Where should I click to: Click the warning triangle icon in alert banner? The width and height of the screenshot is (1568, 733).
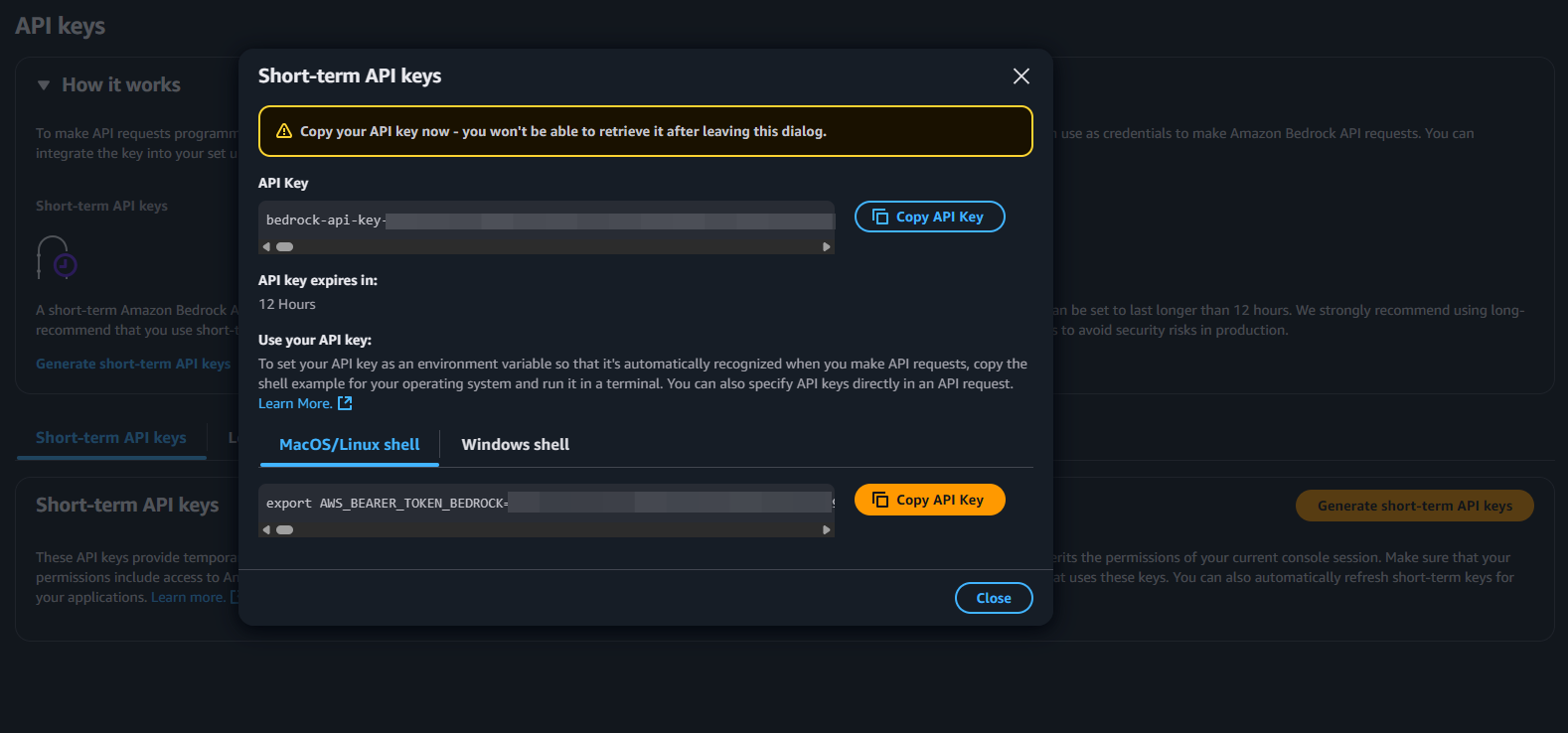click(284, 131)
